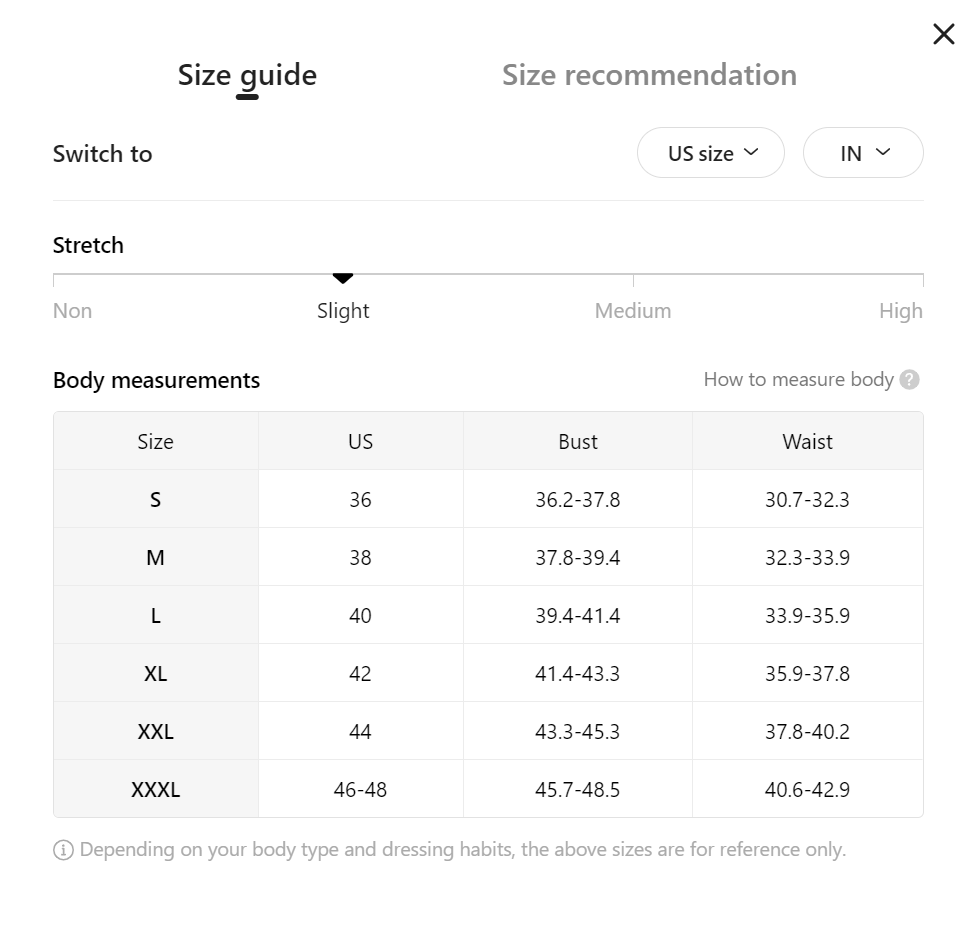Screen dimensions: 976x948
Task: Select the Size guide tab
Action: (247, 75)
